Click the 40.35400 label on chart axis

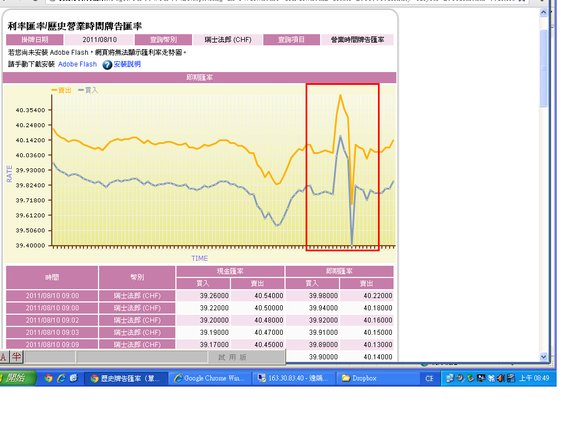[x=30, y=110]
